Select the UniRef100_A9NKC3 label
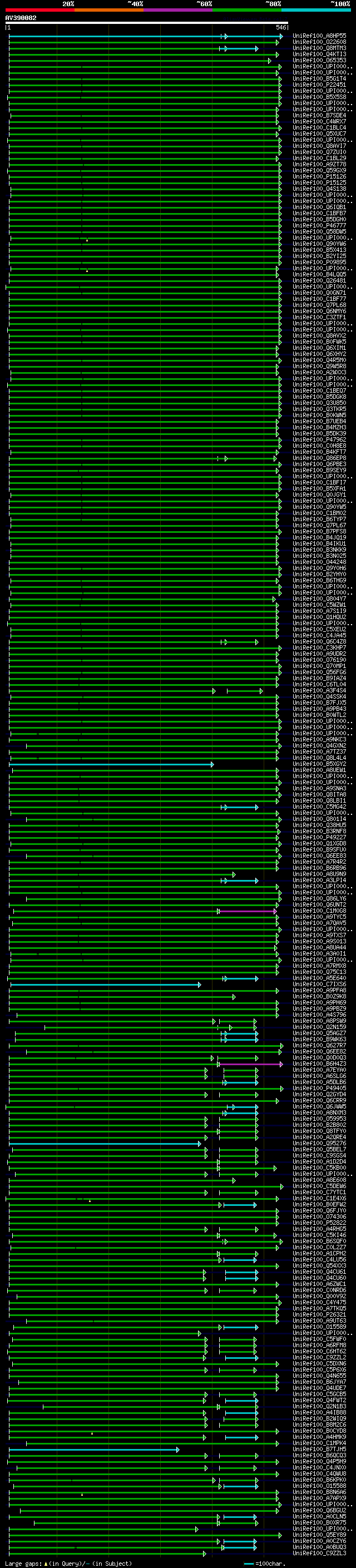 click(319, 740)
